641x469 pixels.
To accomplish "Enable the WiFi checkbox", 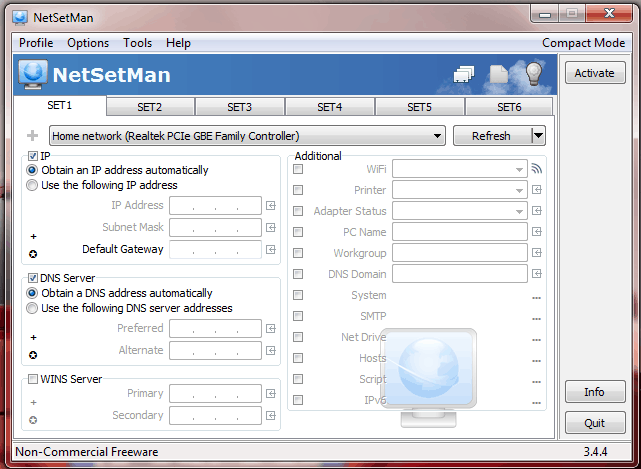I will tap(298, 169).
